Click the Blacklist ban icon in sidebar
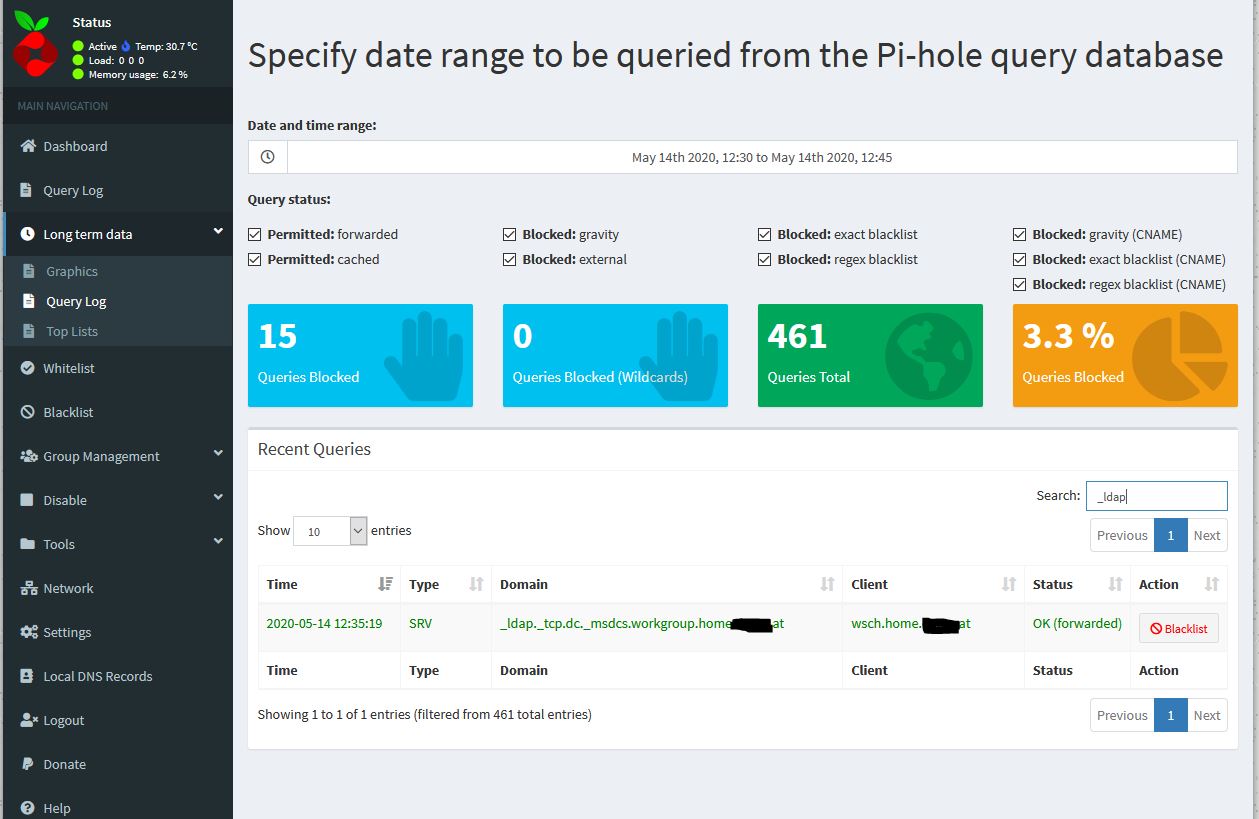Screen dimensions: 1259x819 point(29,412)
